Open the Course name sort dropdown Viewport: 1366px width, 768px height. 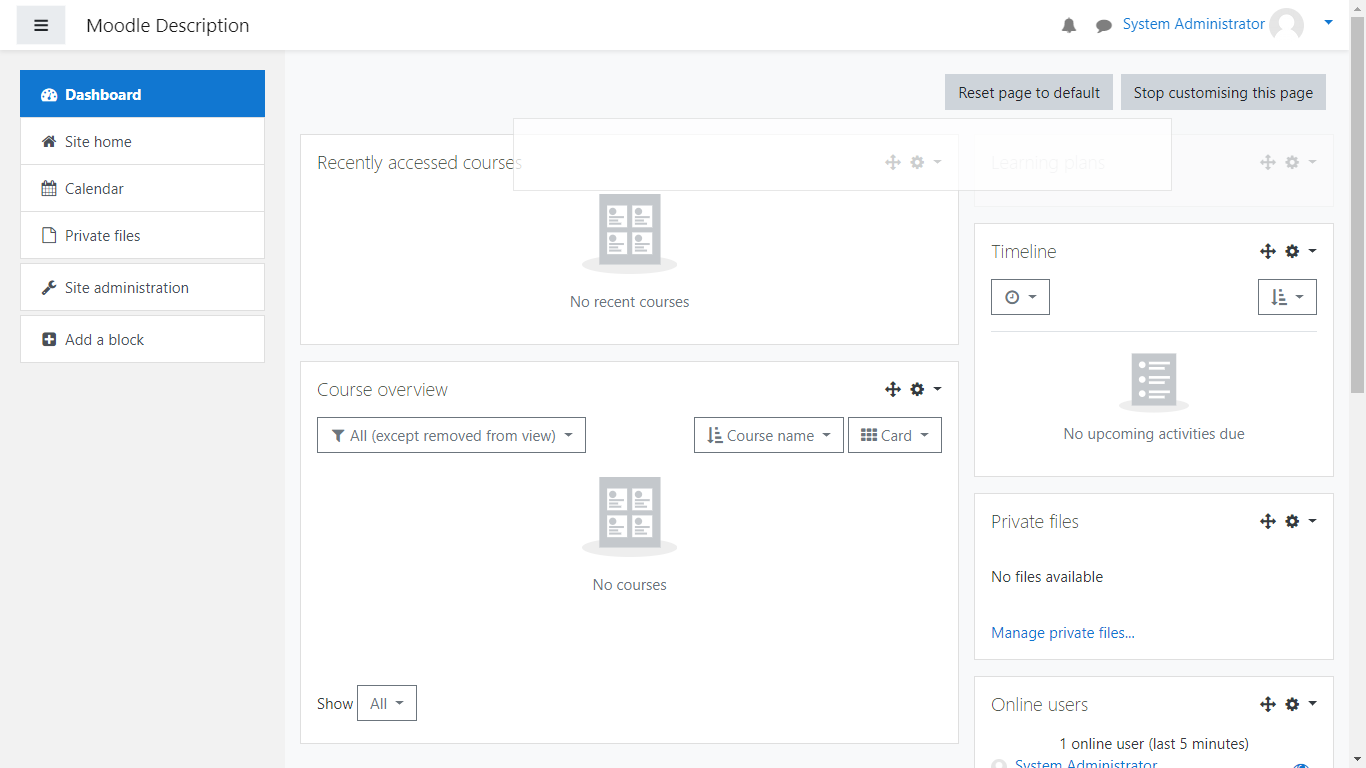tap(768, 435)
